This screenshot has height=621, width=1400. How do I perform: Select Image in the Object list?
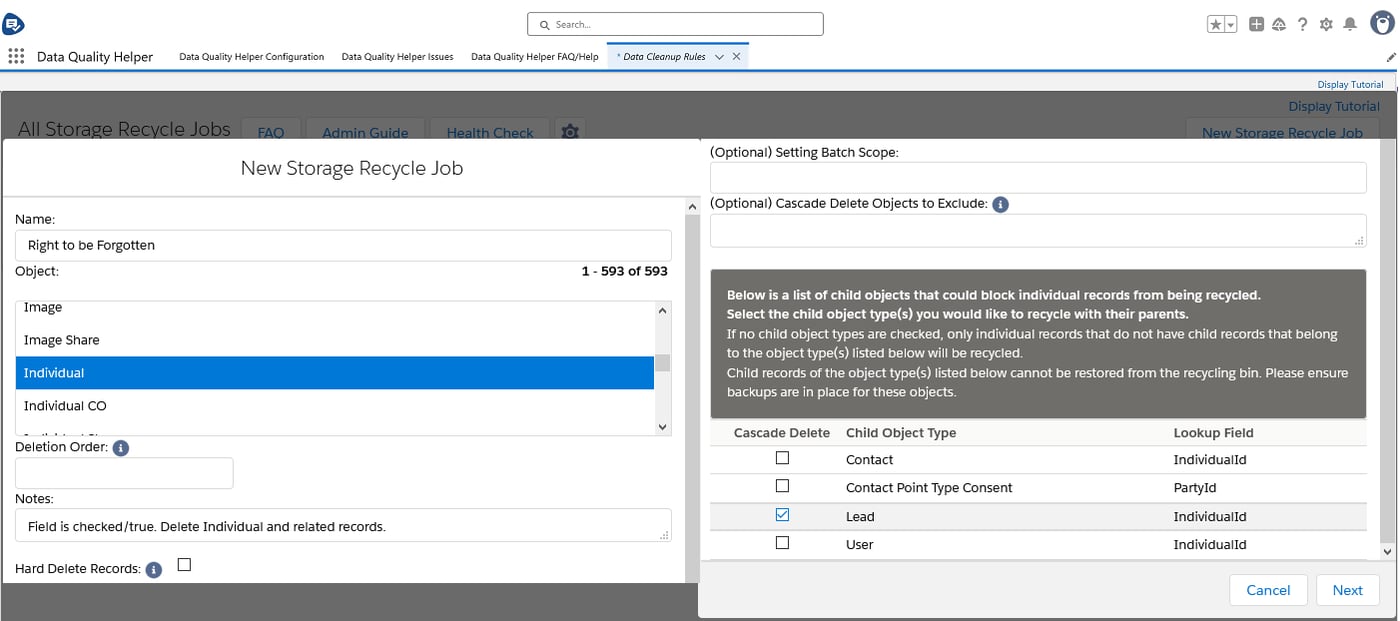click(x=335, y=309)
